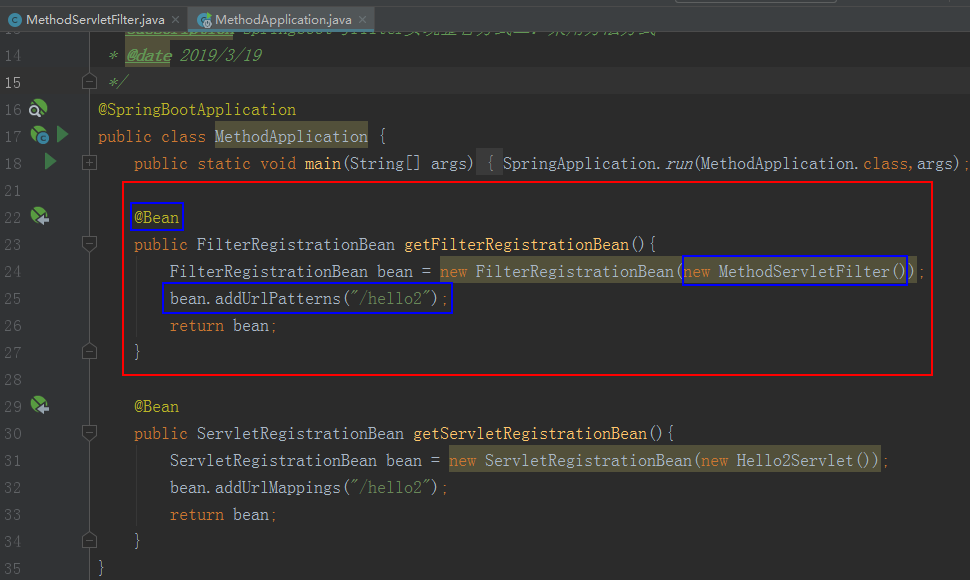Click the Spring bean gutter icon on line 22

(37, 216)
